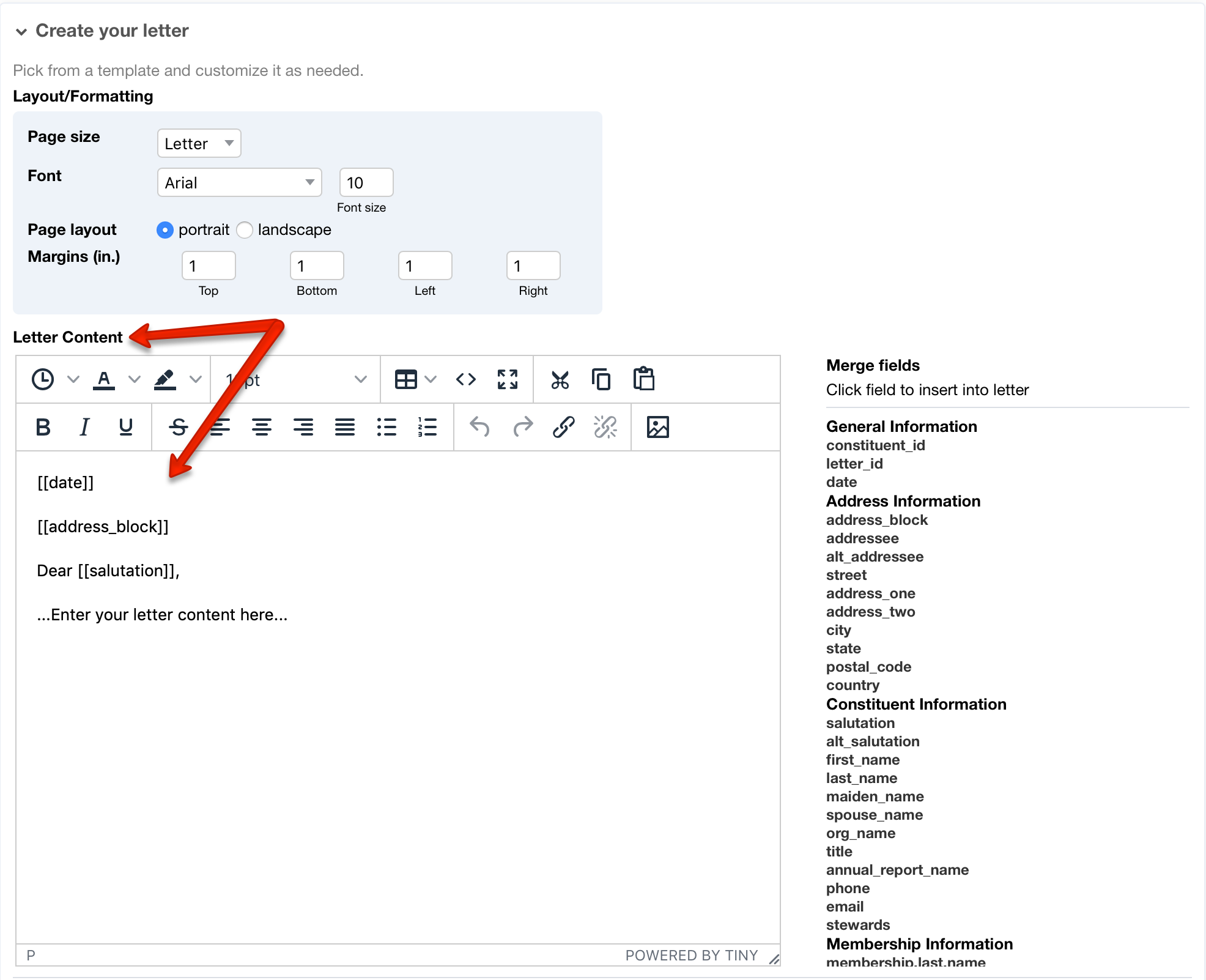Apply italic formatting

click(x=84, y=427)
